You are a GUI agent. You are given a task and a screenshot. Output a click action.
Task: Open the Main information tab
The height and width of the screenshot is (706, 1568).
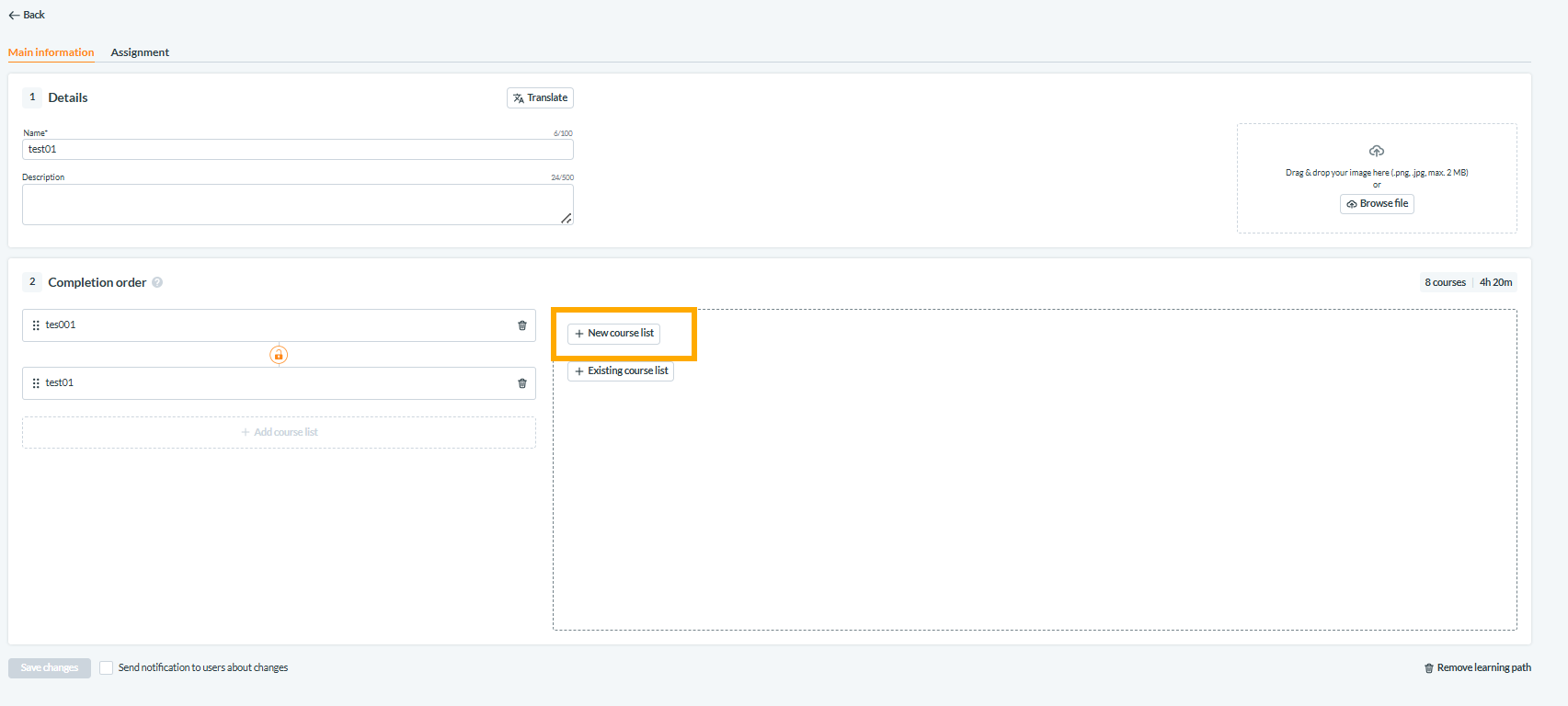click(x=52, y=52)
